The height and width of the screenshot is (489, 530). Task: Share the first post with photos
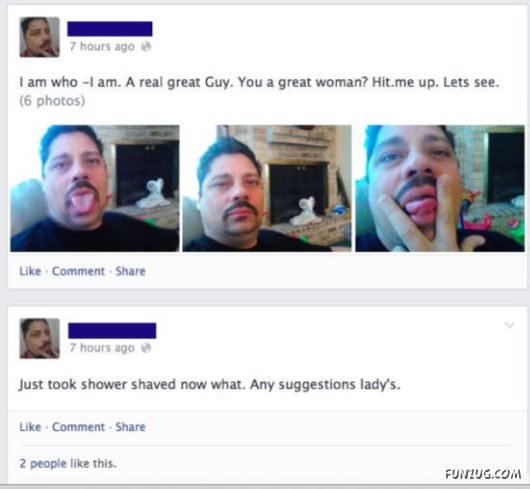[130, 271]
